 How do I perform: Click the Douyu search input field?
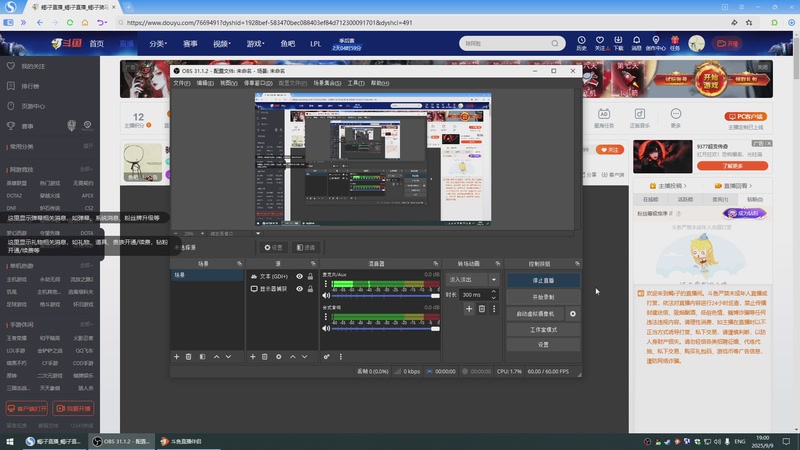pos(505,43)
